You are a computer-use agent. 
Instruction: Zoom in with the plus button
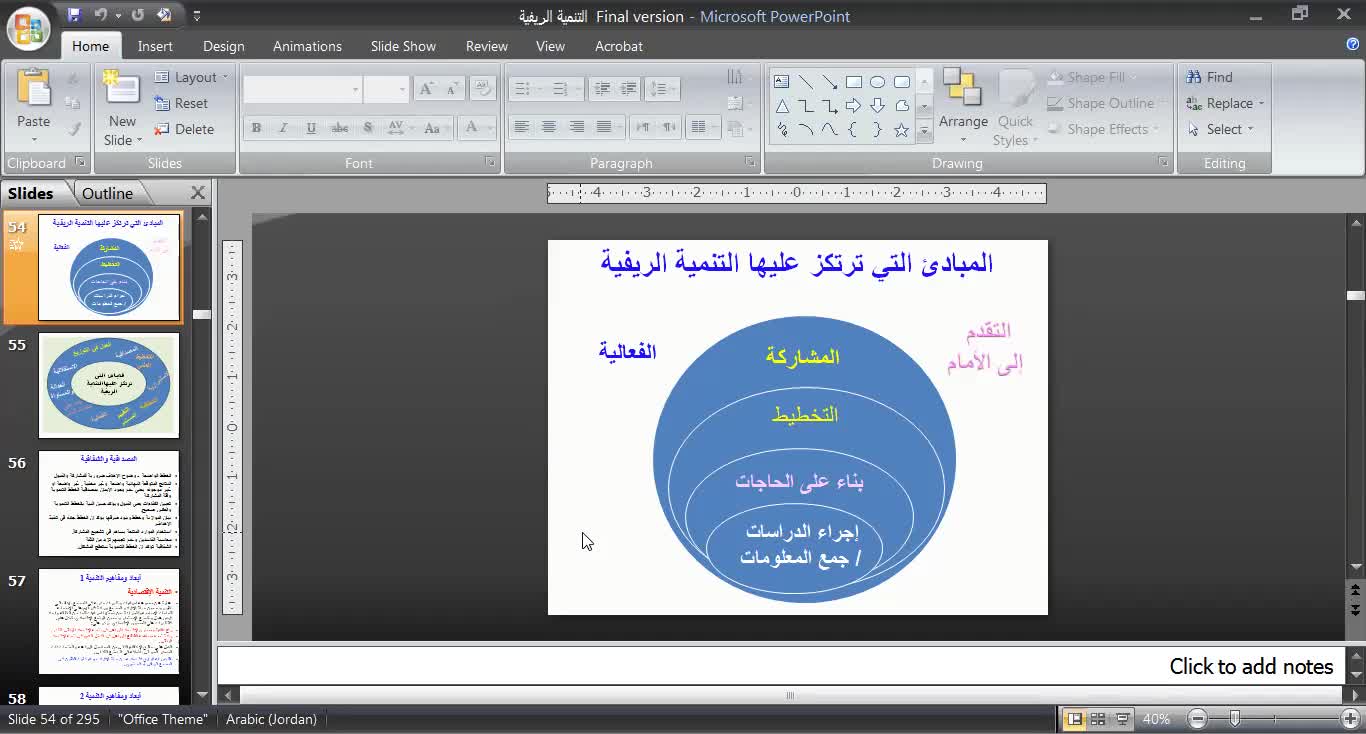click(x=1350, y=719)
